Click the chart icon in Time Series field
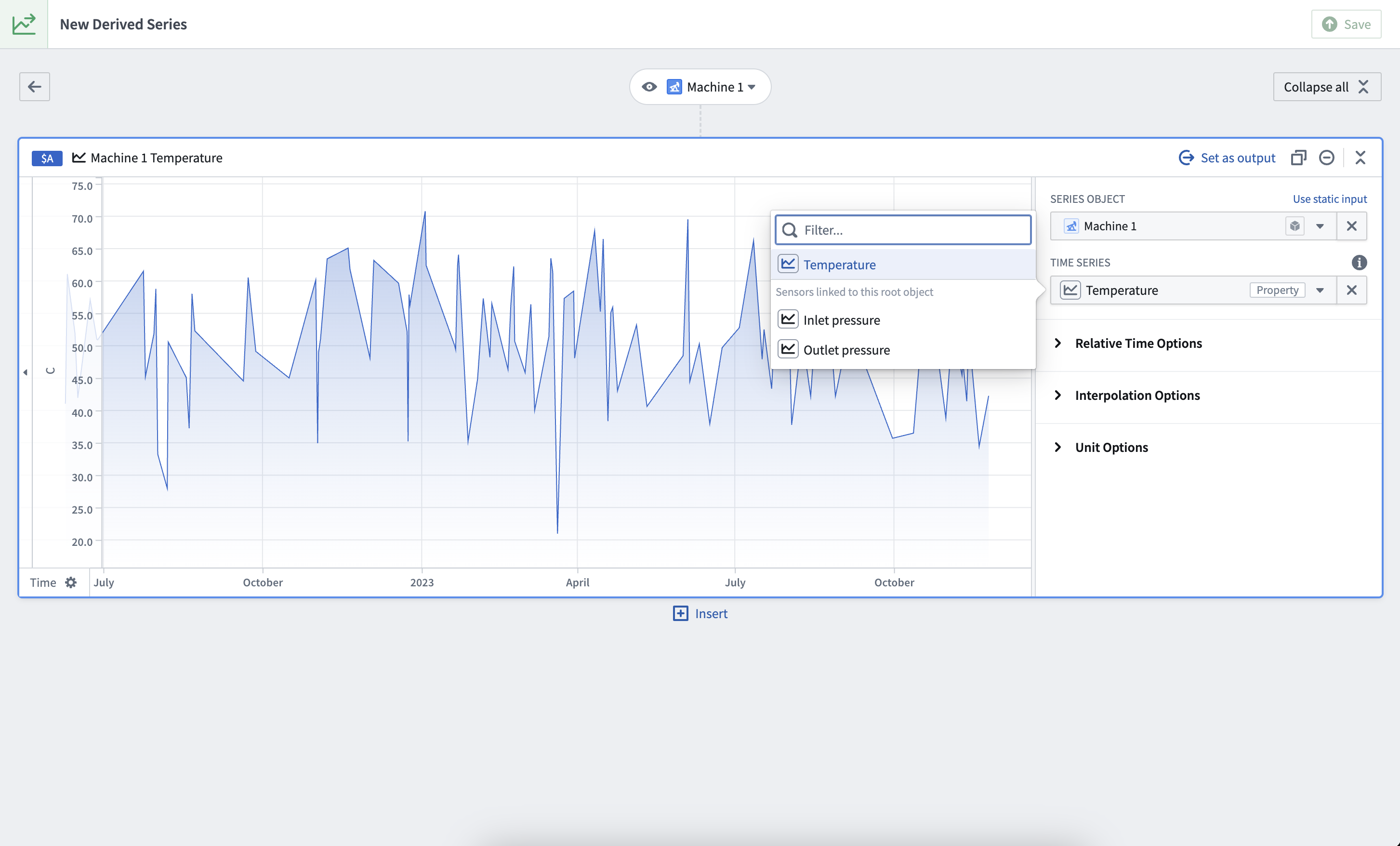This screenshot has height=846, width=1400. click(1070, 291)
